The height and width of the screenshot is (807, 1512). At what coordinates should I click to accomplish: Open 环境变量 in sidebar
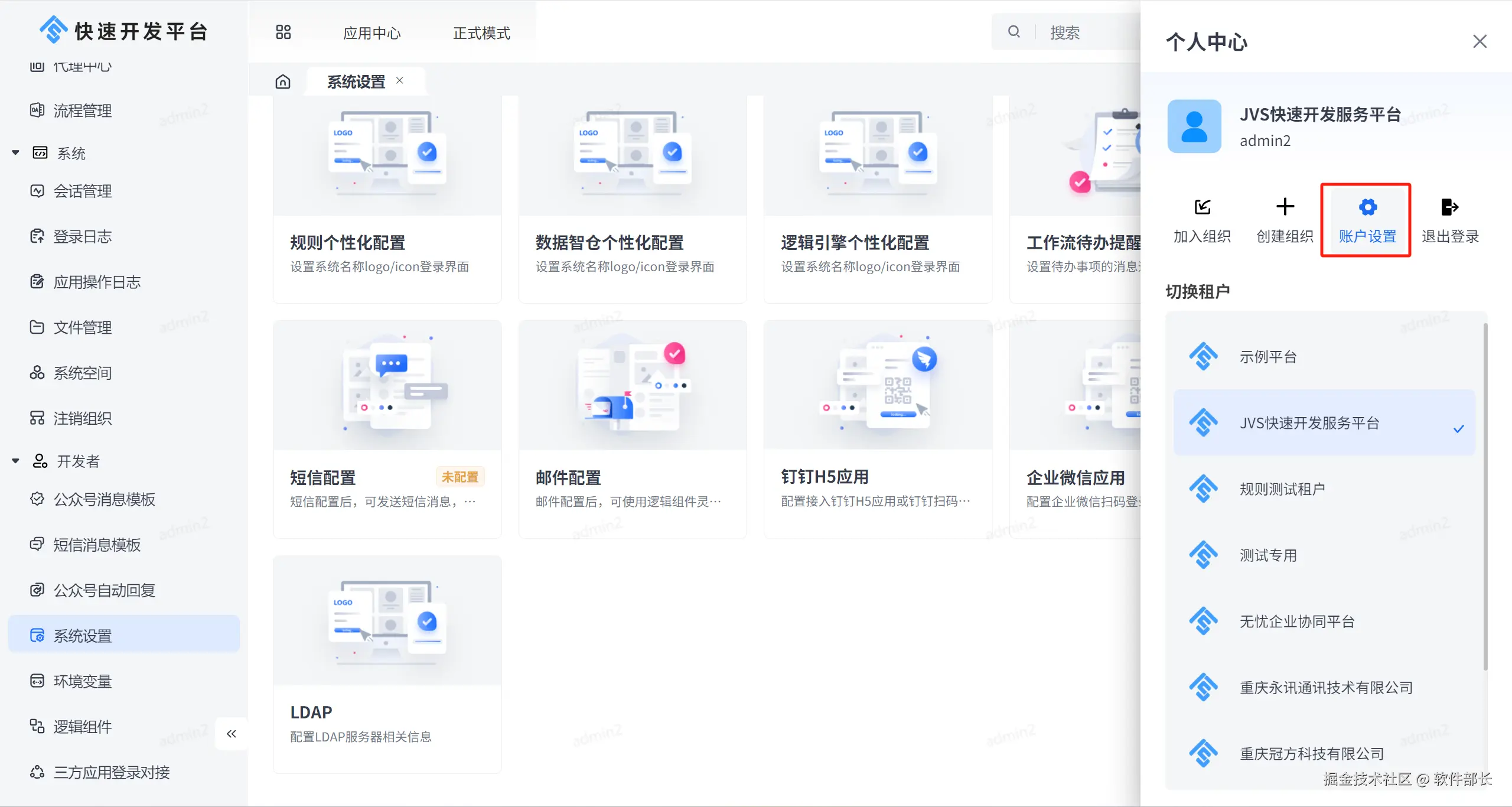pyautogui.click(x=83, y=681)
